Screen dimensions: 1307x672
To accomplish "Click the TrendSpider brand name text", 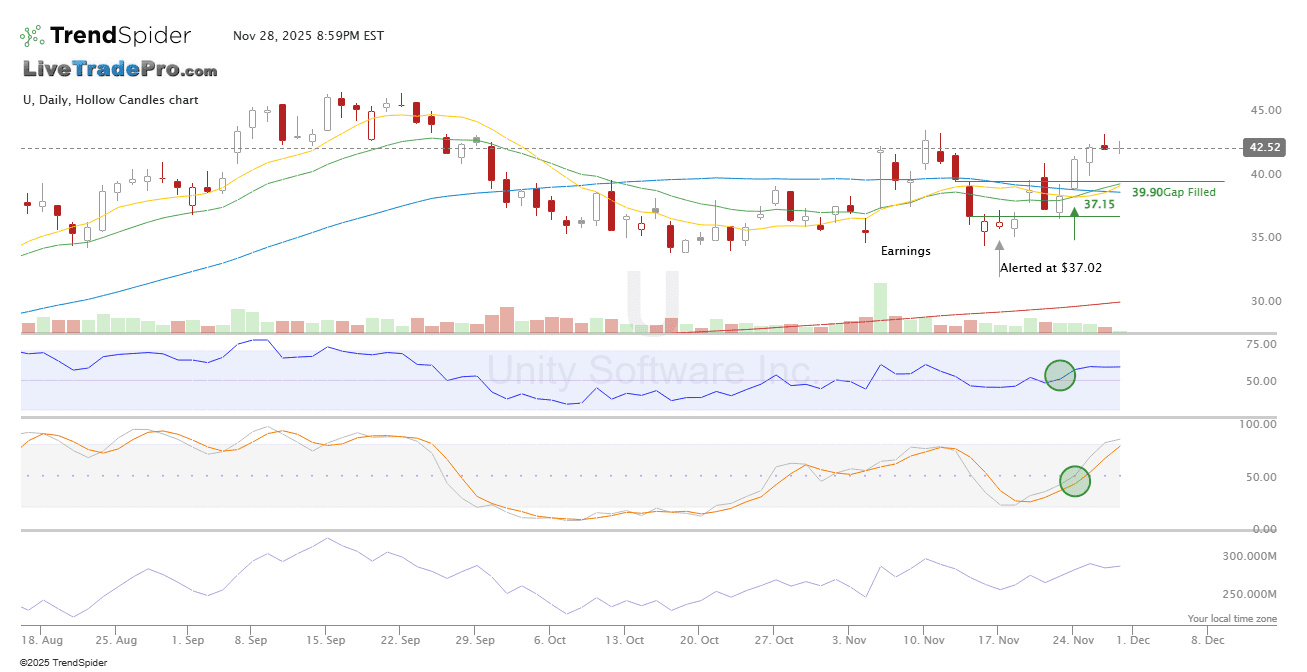I will pyautogui.click(x=120, y=36).
